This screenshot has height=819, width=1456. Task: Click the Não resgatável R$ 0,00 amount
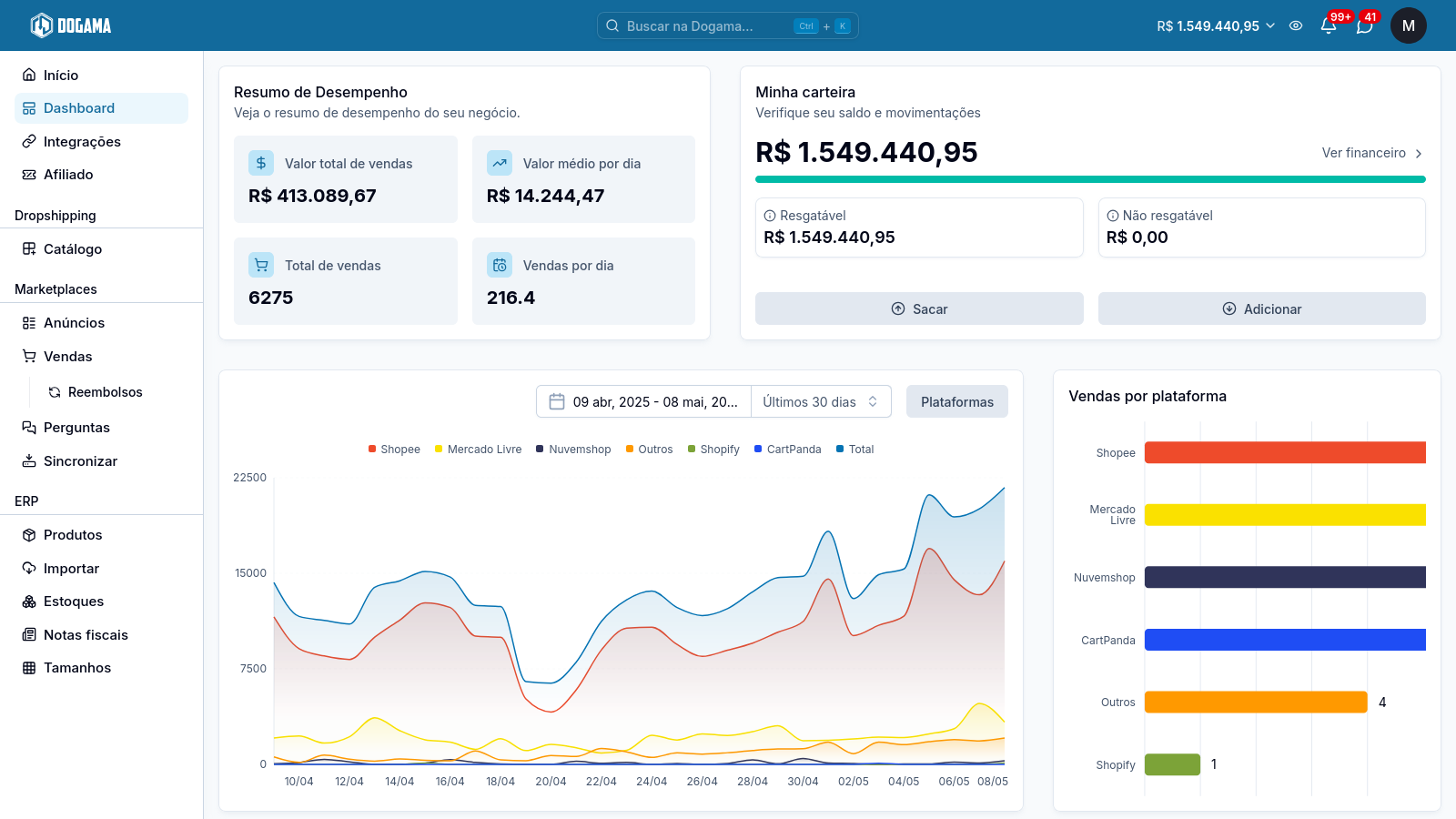1137,238
